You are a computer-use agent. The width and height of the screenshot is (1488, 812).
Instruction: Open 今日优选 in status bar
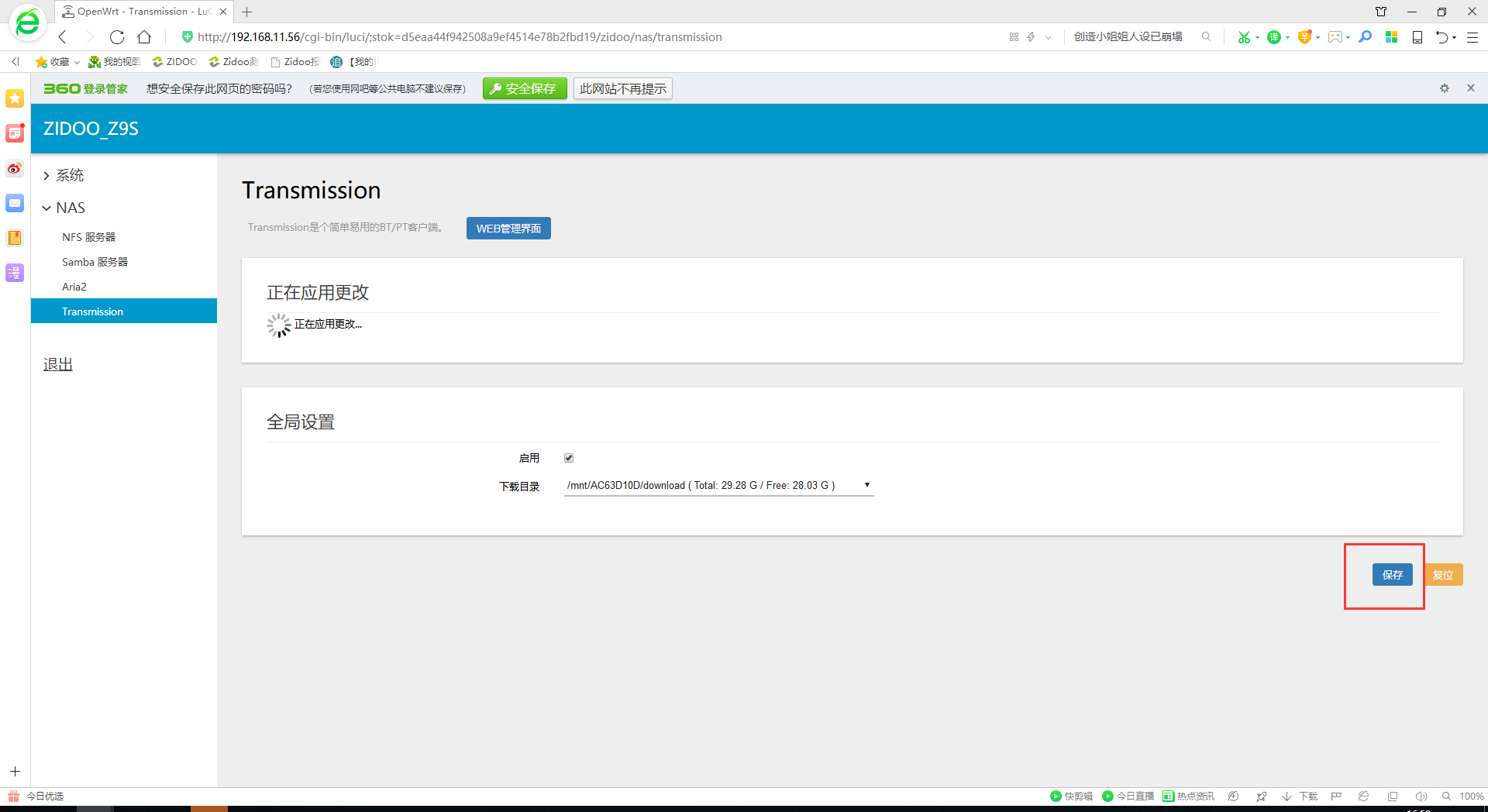pyautogui.click(x=36, y=796)
